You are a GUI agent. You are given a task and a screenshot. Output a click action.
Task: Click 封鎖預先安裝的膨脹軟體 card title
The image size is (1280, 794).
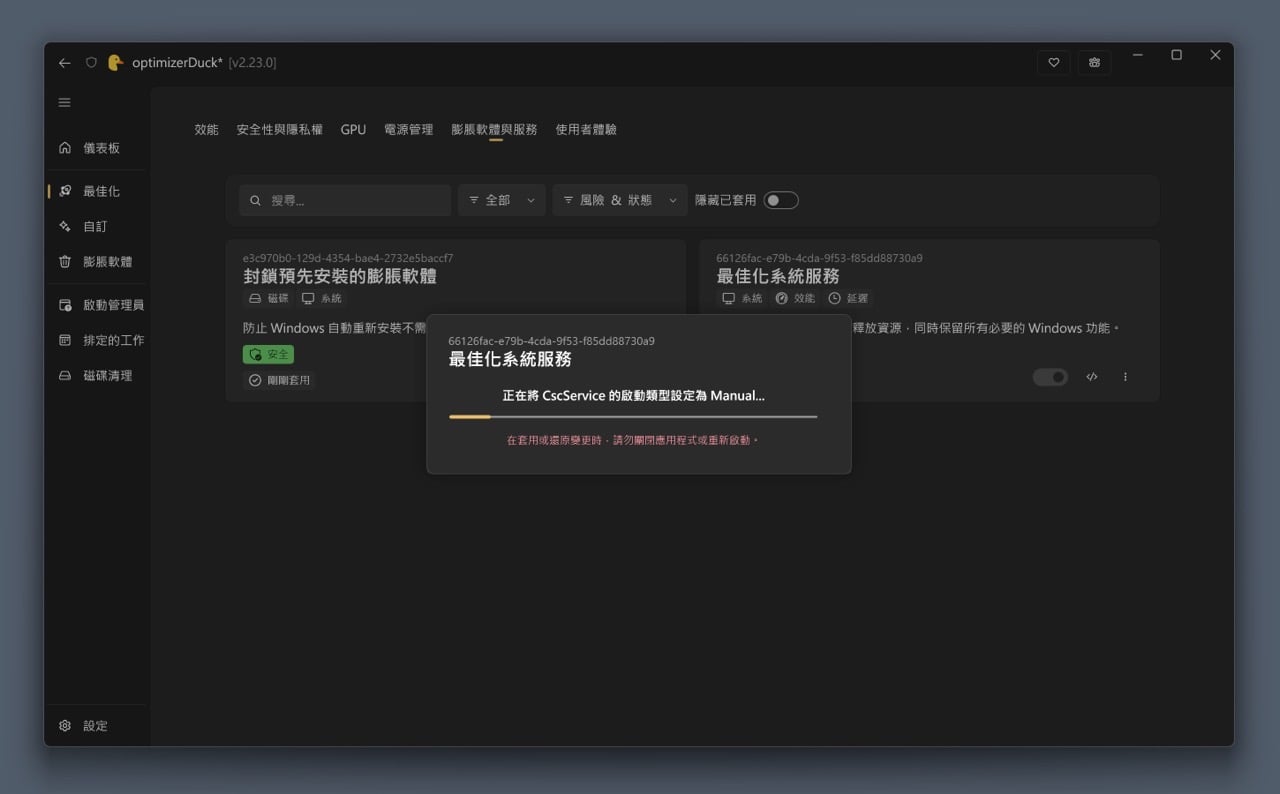click(x=340, y=276)
